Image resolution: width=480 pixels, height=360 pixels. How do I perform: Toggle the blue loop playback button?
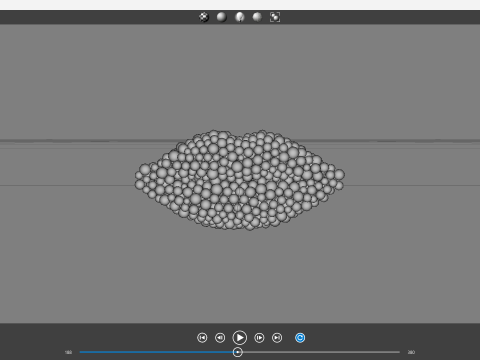pyautogui.click(x=300, y=338)
